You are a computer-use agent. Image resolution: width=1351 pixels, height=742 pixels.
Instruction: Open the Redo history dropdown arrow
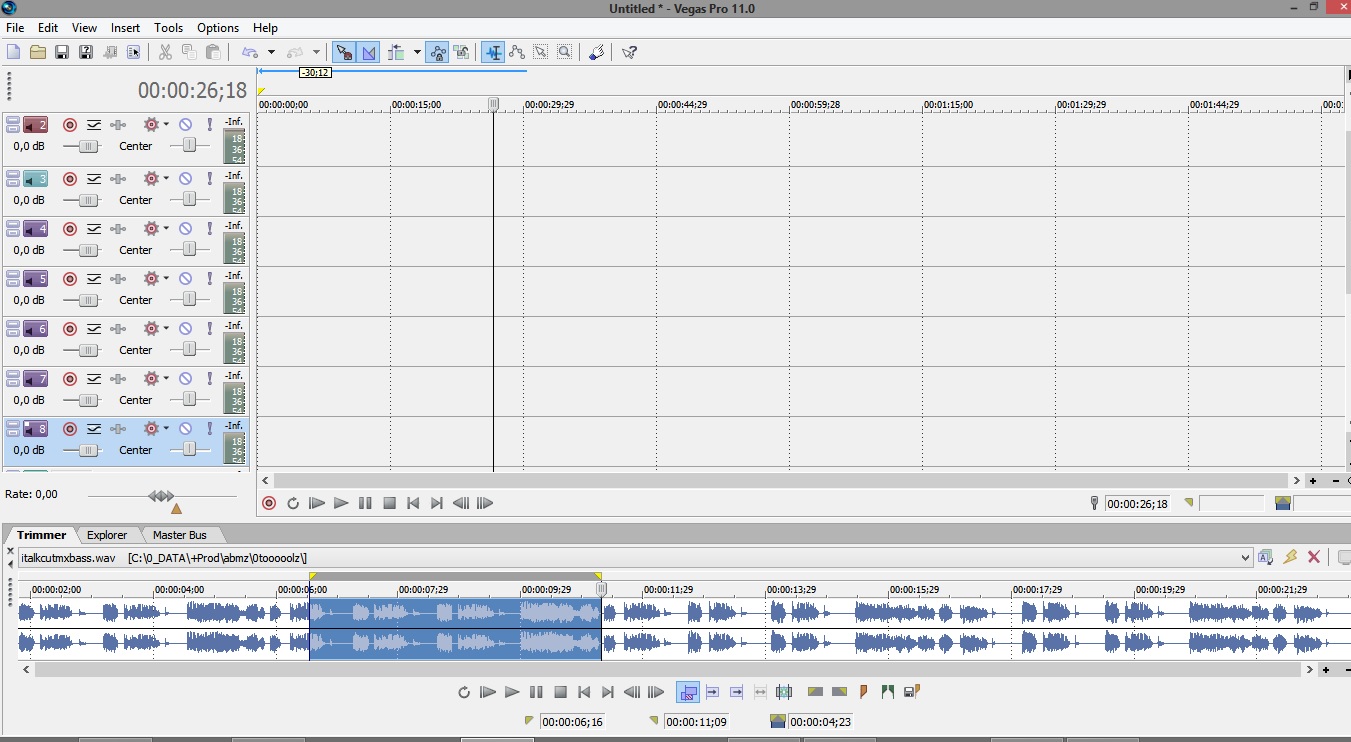pyautogui.click(x=317, y=52)
